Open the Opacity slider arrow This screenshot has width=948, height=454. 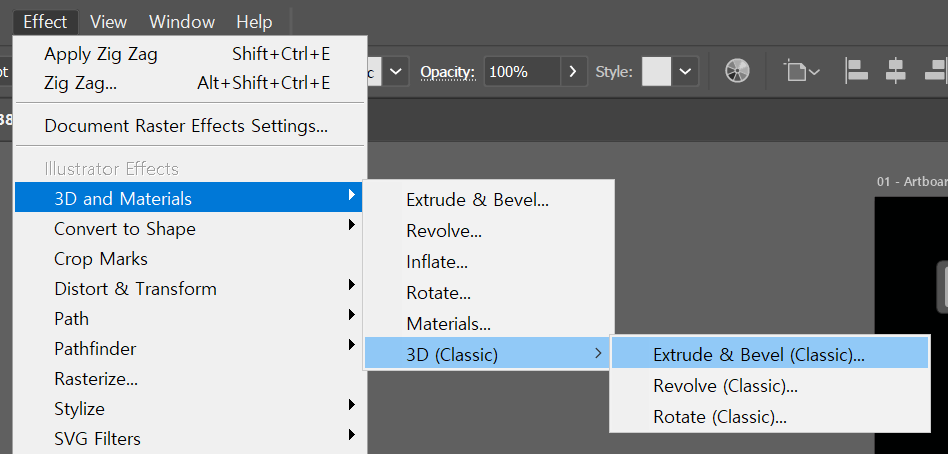(574, 71)
